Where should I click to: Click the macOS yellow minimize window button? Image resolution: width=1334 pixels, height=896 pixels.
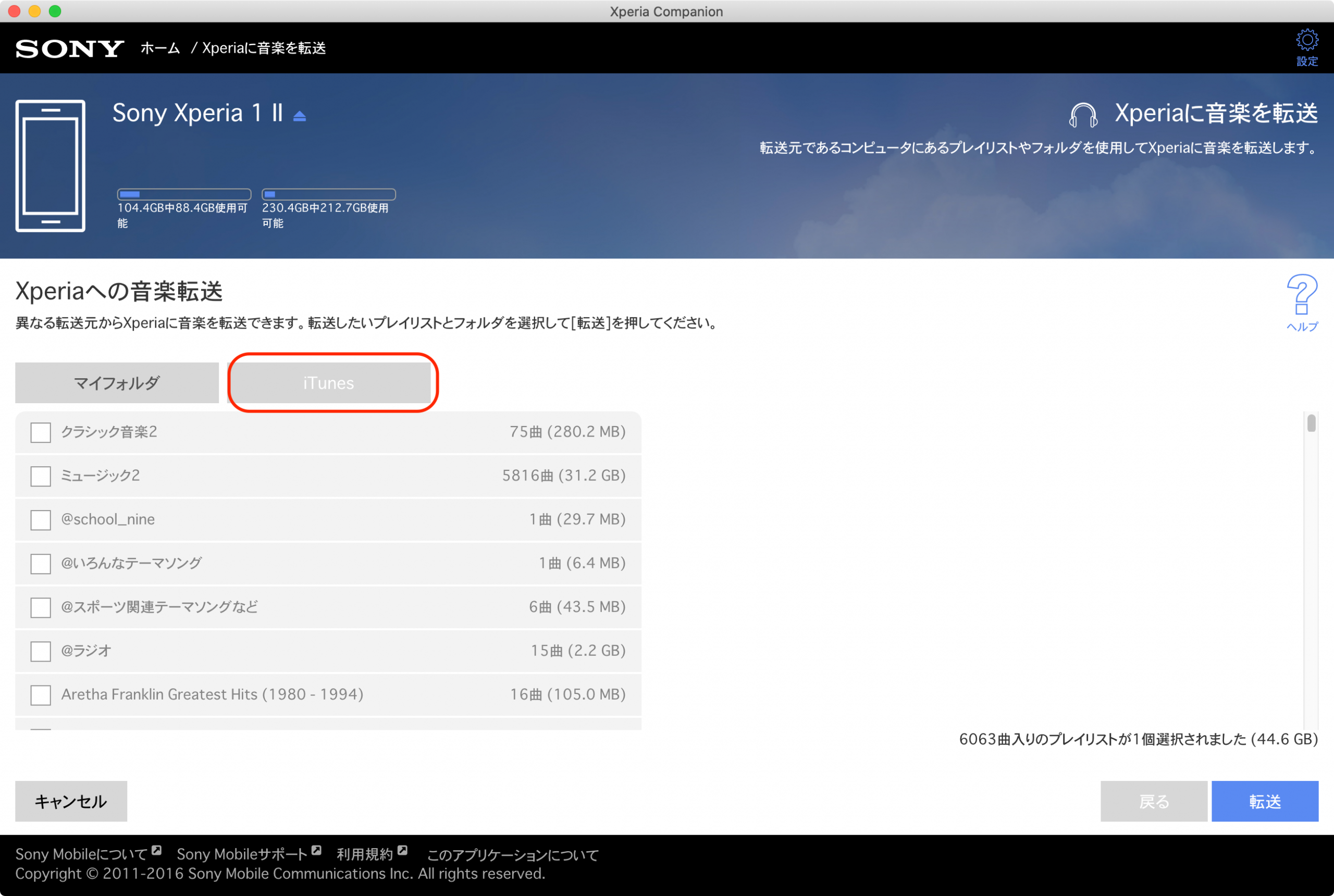[x=34, y=11]
